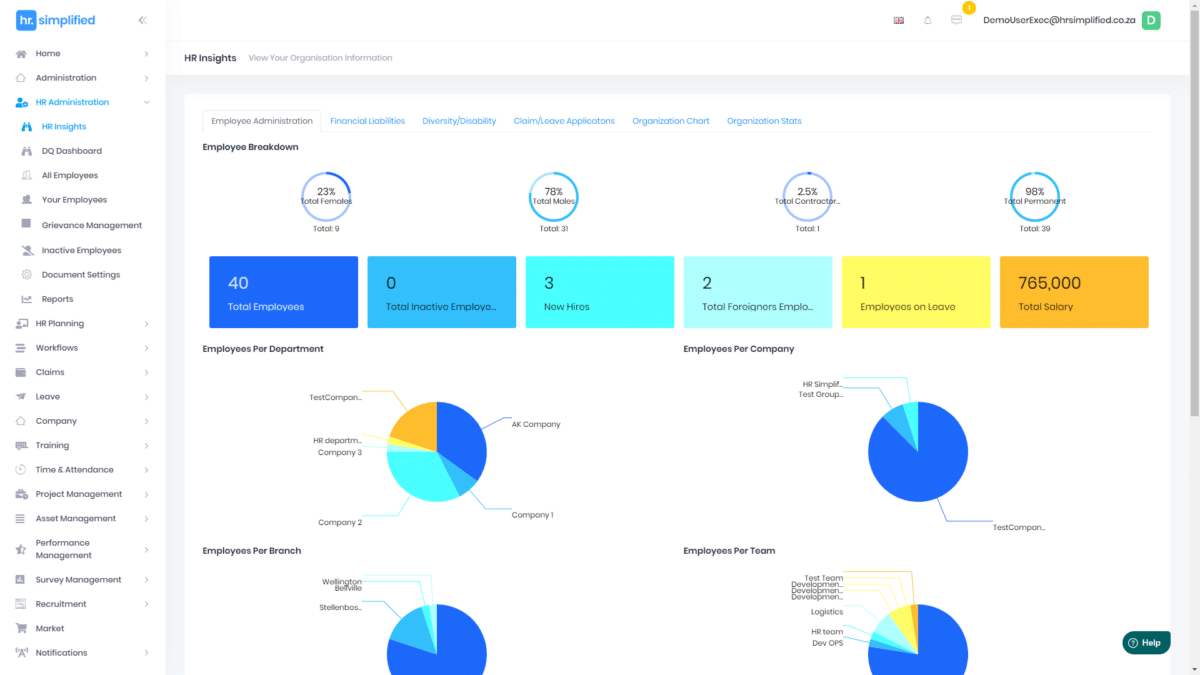Click the DQ Dashboard icon
Image resolution: width=1200 pixels, height=675 pixels.
(27, 151)
